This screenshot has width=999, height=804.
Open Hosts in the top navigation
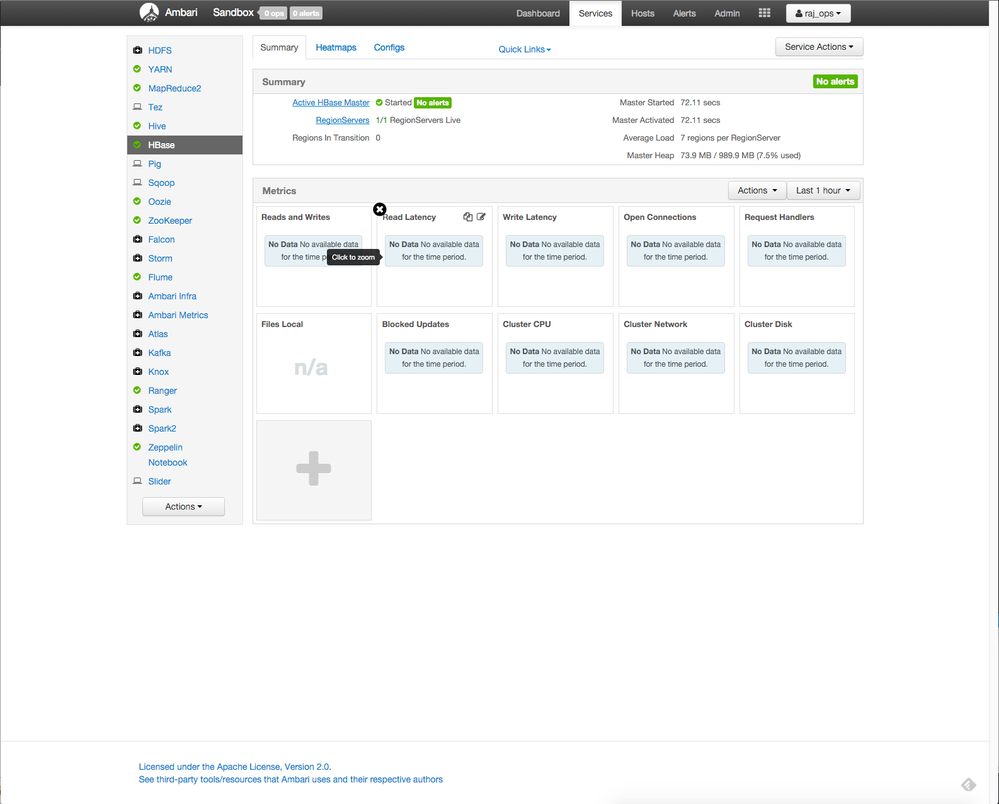642,13
